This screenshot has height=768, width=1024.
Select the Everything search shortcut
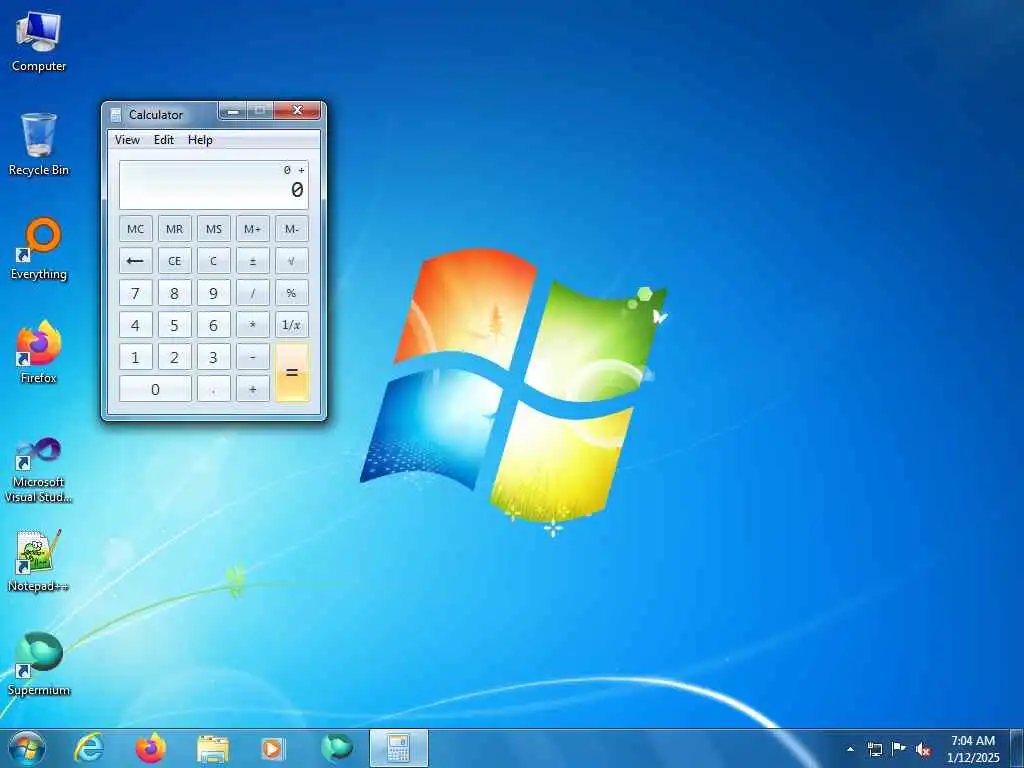(x=39, y=249)
